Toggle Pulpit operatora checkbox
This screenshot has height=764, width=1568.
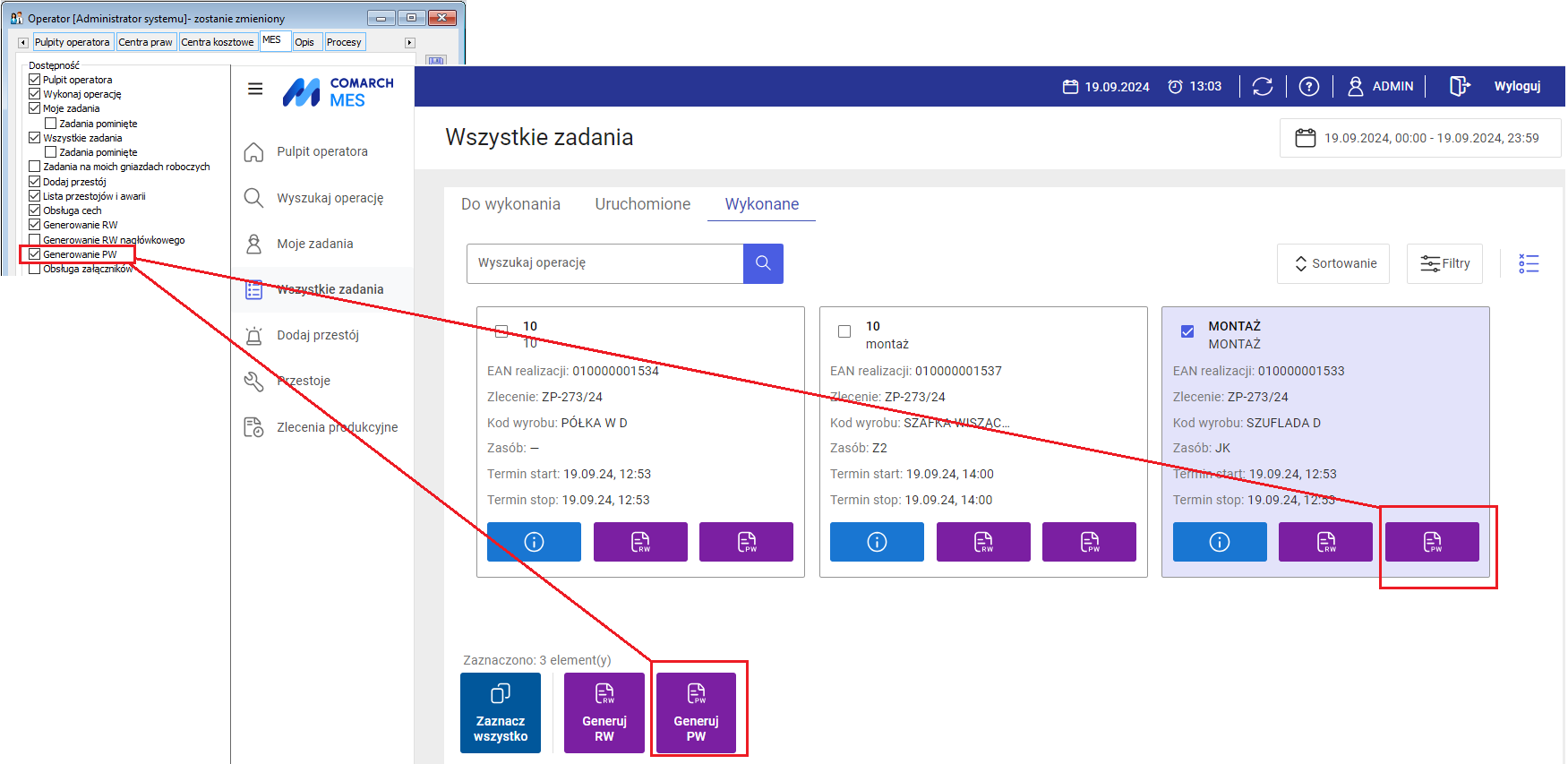(35, 80)
